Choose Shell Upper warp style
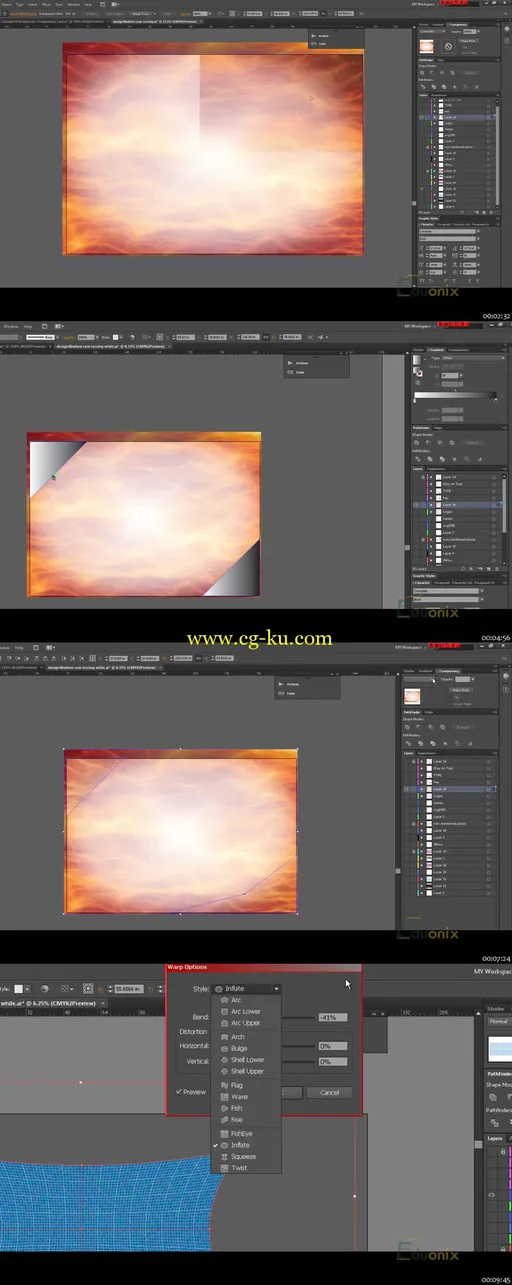Screen dimensions: 512x1285 coord(246,1071)
